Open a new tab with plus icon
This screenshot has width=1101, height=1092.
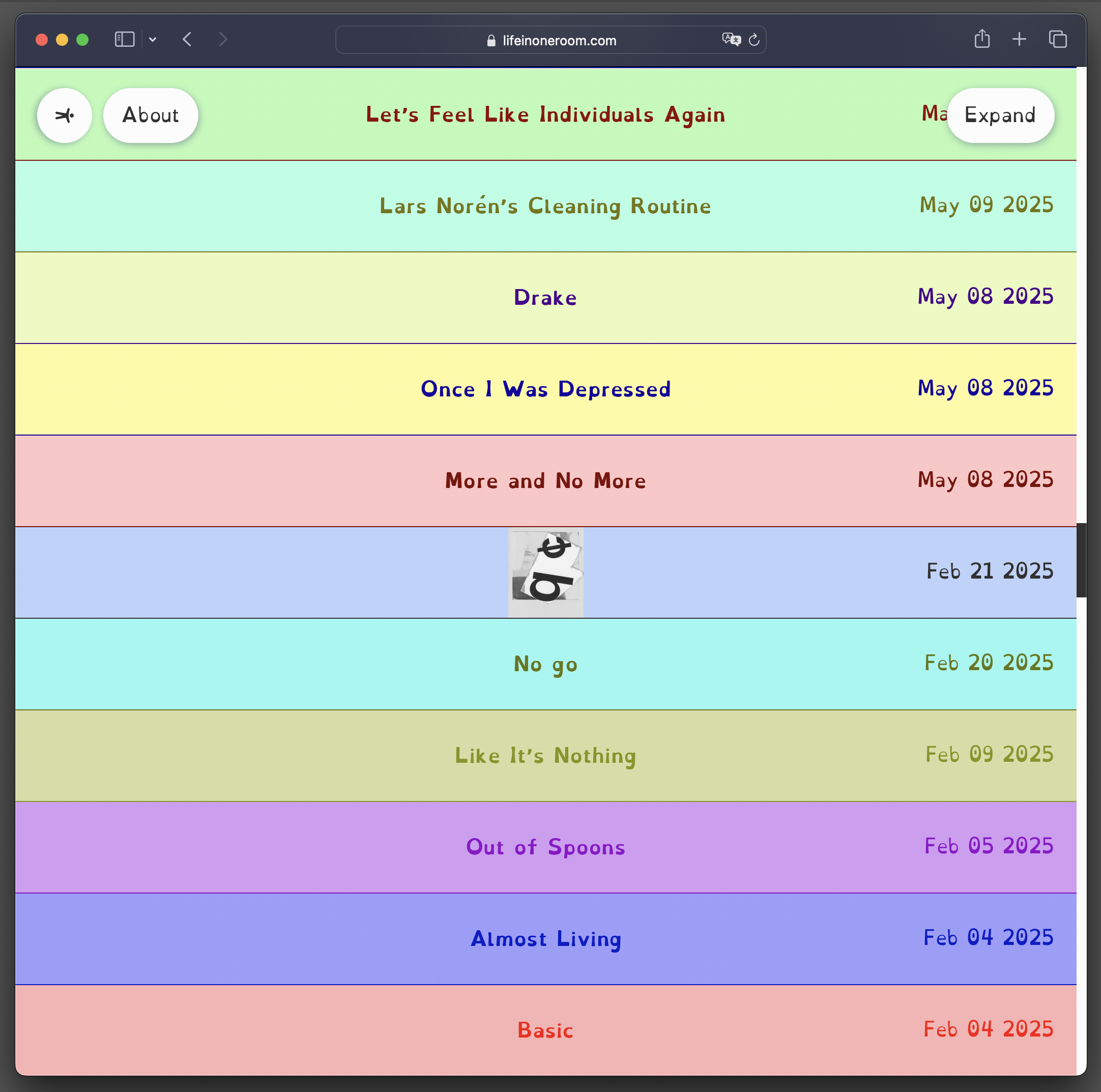coord(1019,39)
